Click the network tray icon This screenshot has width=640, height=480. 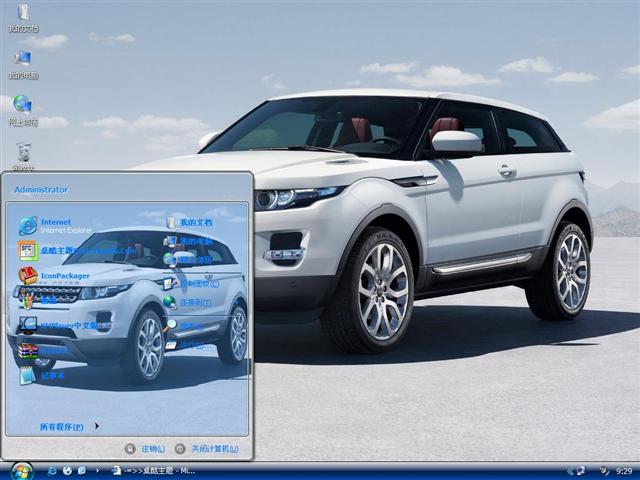click(580, 471)
